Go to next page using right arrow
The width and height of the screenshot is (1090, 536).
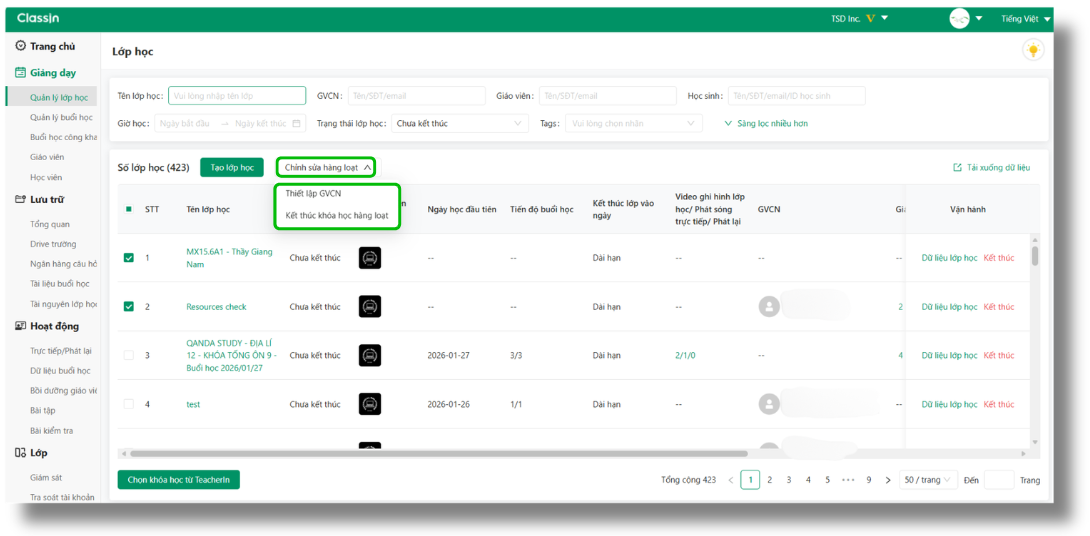click(888, 480)
